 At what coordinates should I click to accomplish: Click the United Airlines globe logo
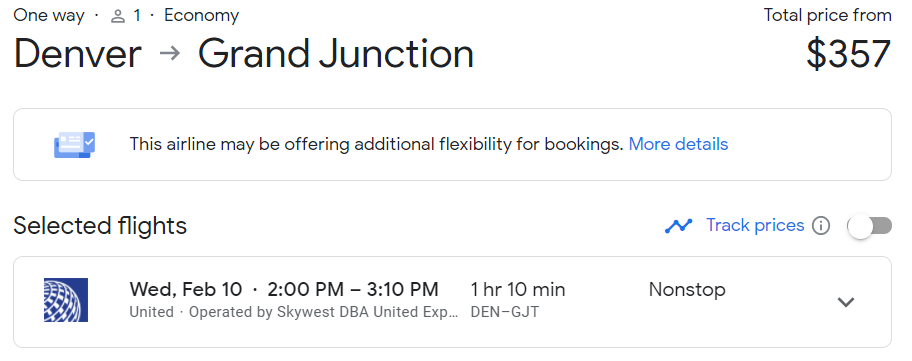tap(66, 300)
